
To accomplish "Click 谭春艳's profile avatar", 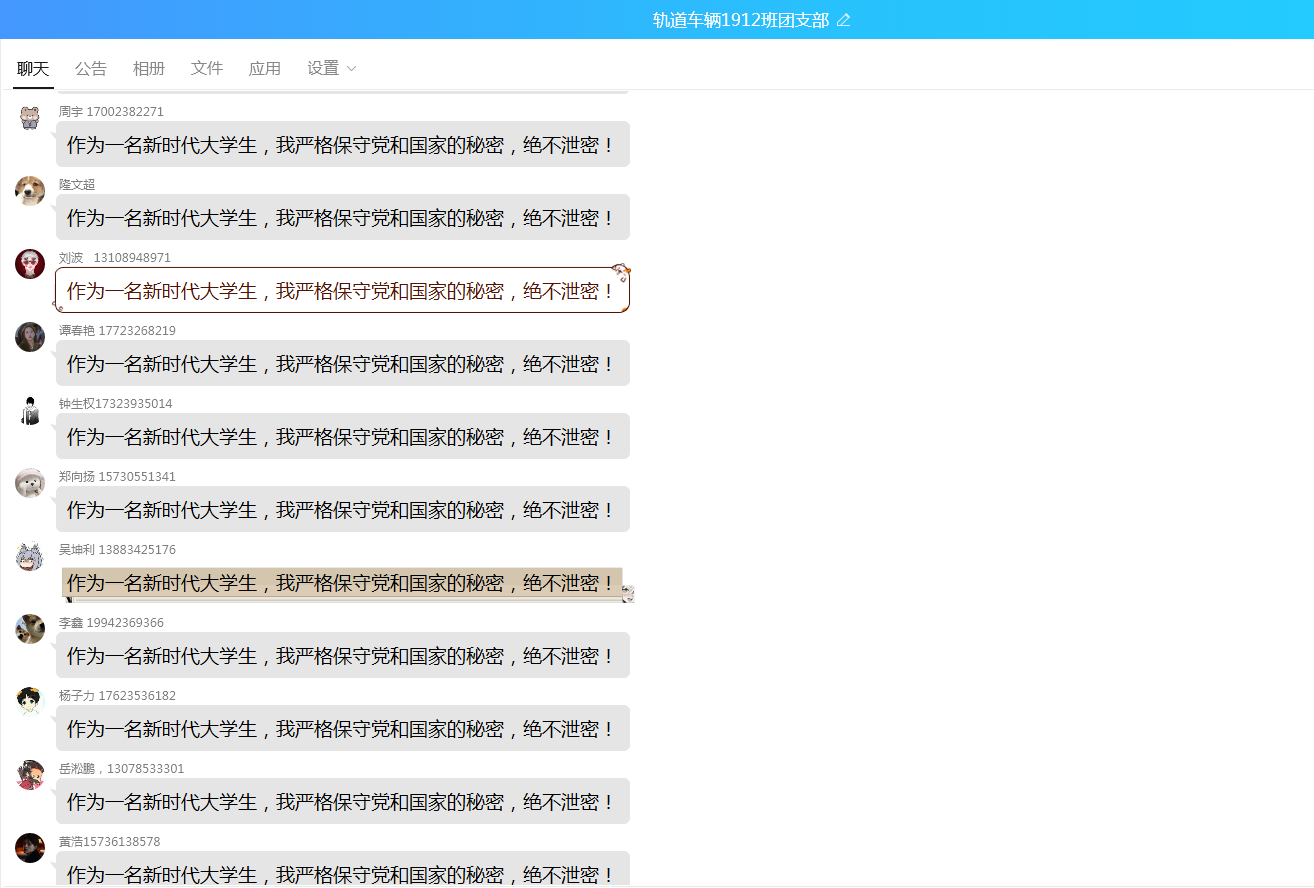I will [x=30, y=337].
